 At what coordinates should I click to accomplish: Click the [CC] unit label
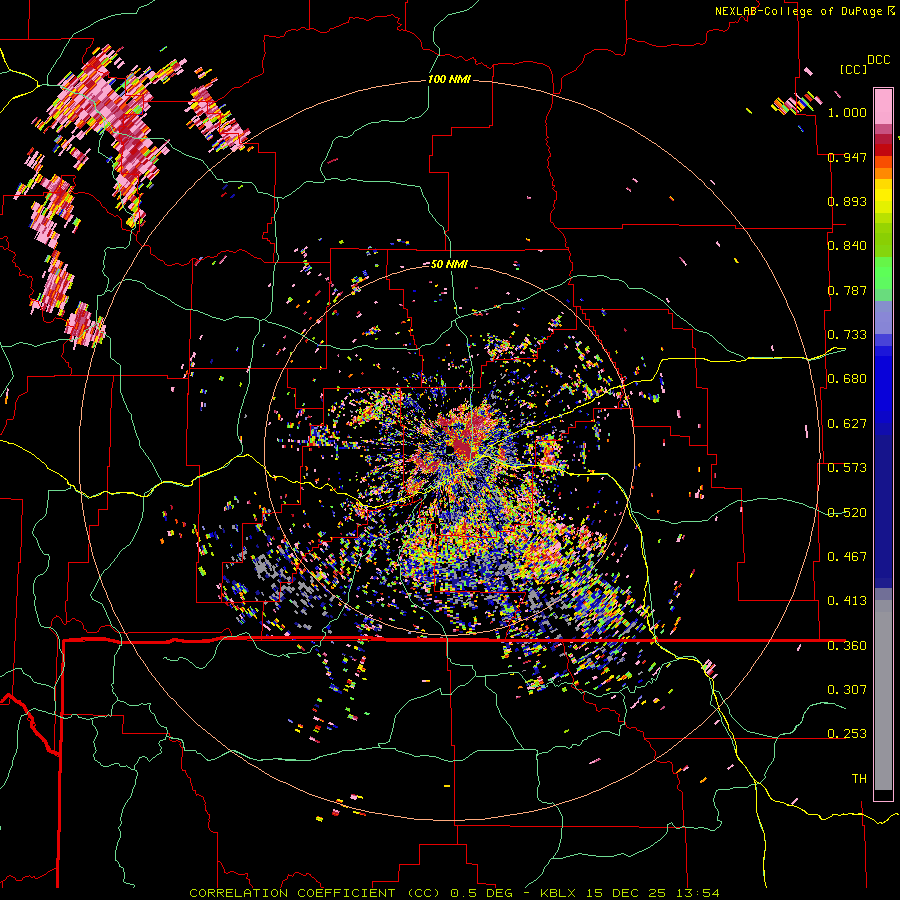tap(853, 69)
